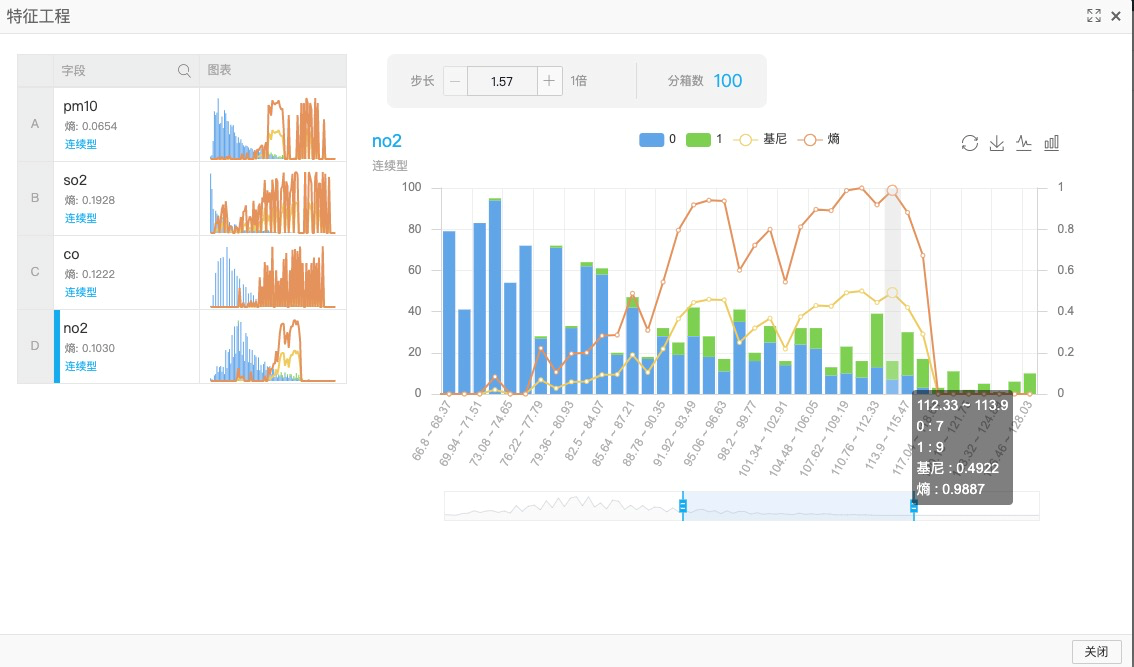Click the 关闭 button
Screen dimensions: 1134x667
click(1096, 652)
